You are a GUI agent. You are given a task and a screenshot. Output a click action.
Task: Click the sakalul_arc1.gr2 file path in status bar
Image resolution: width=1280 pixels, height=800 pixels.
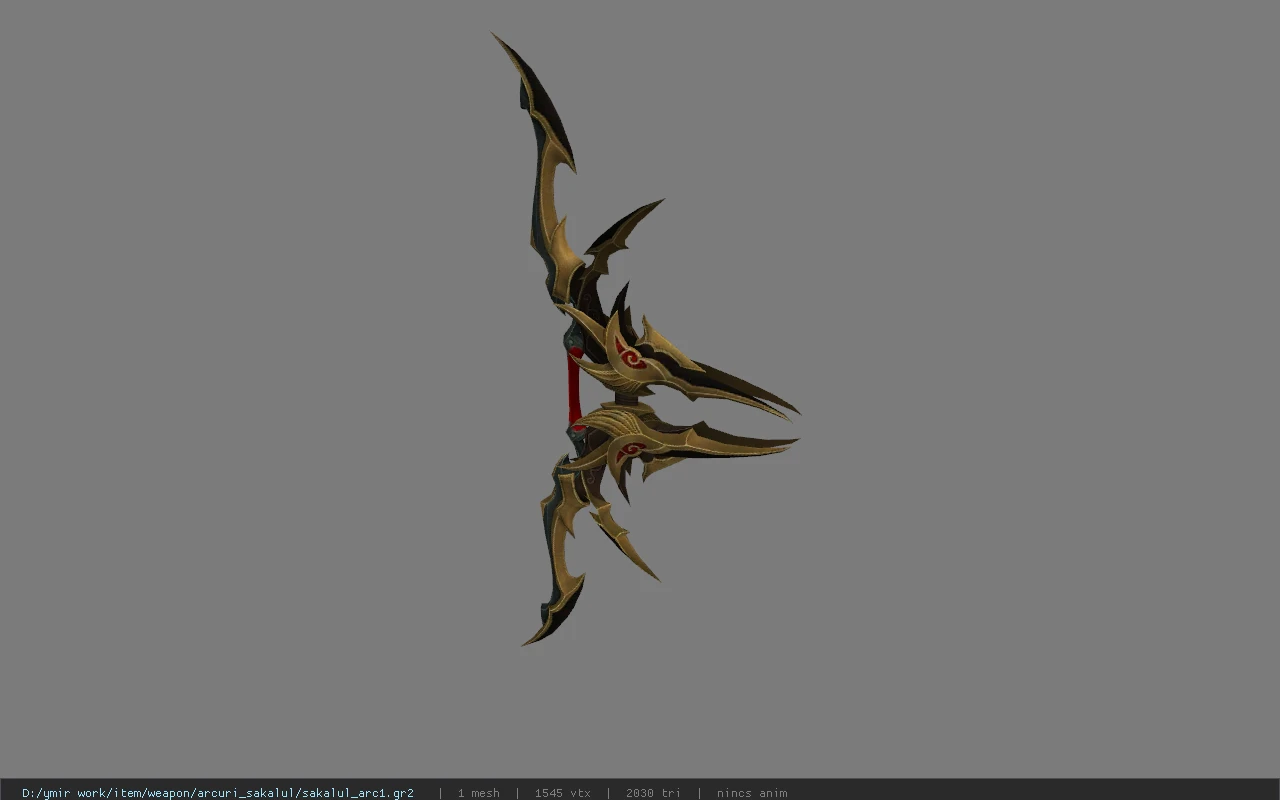[218, 793]
